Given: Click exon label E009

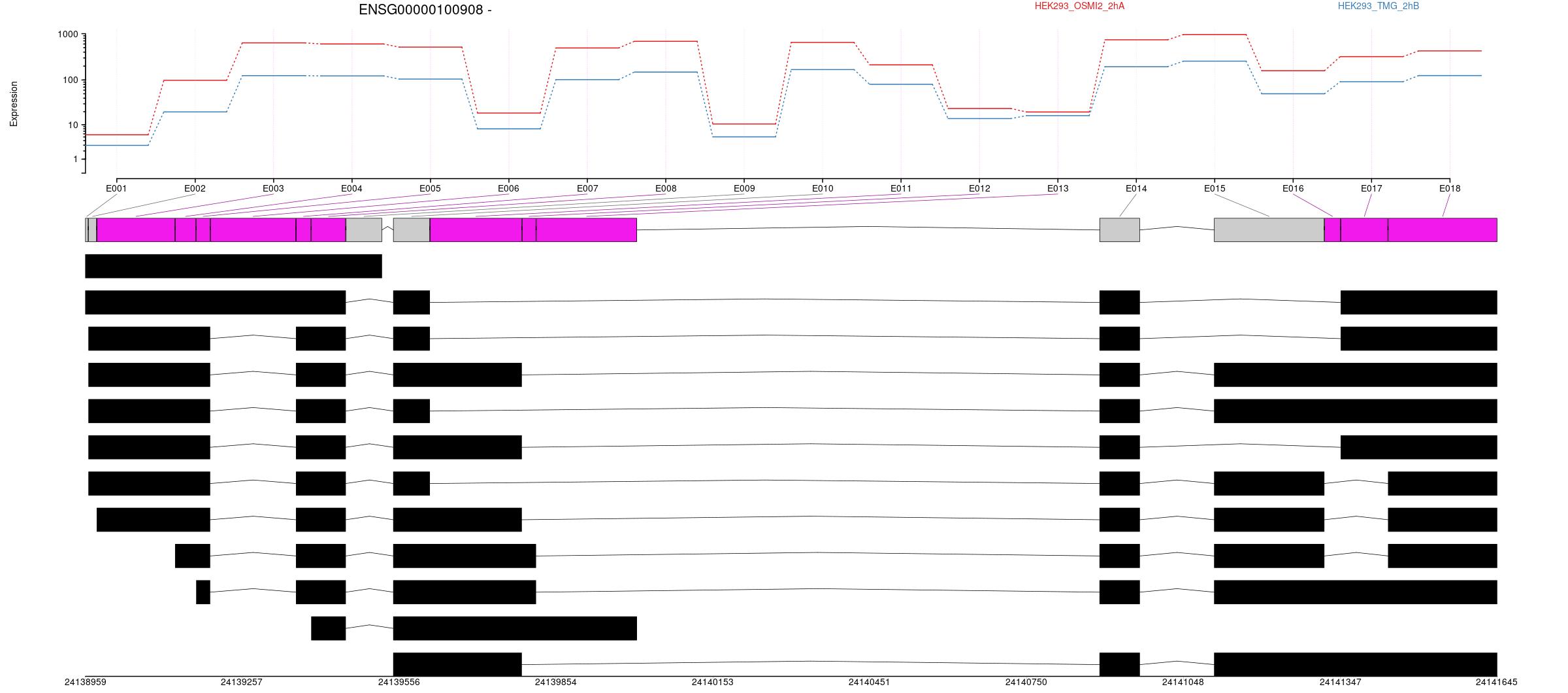Looking at the screenshot, I should 744,188.
